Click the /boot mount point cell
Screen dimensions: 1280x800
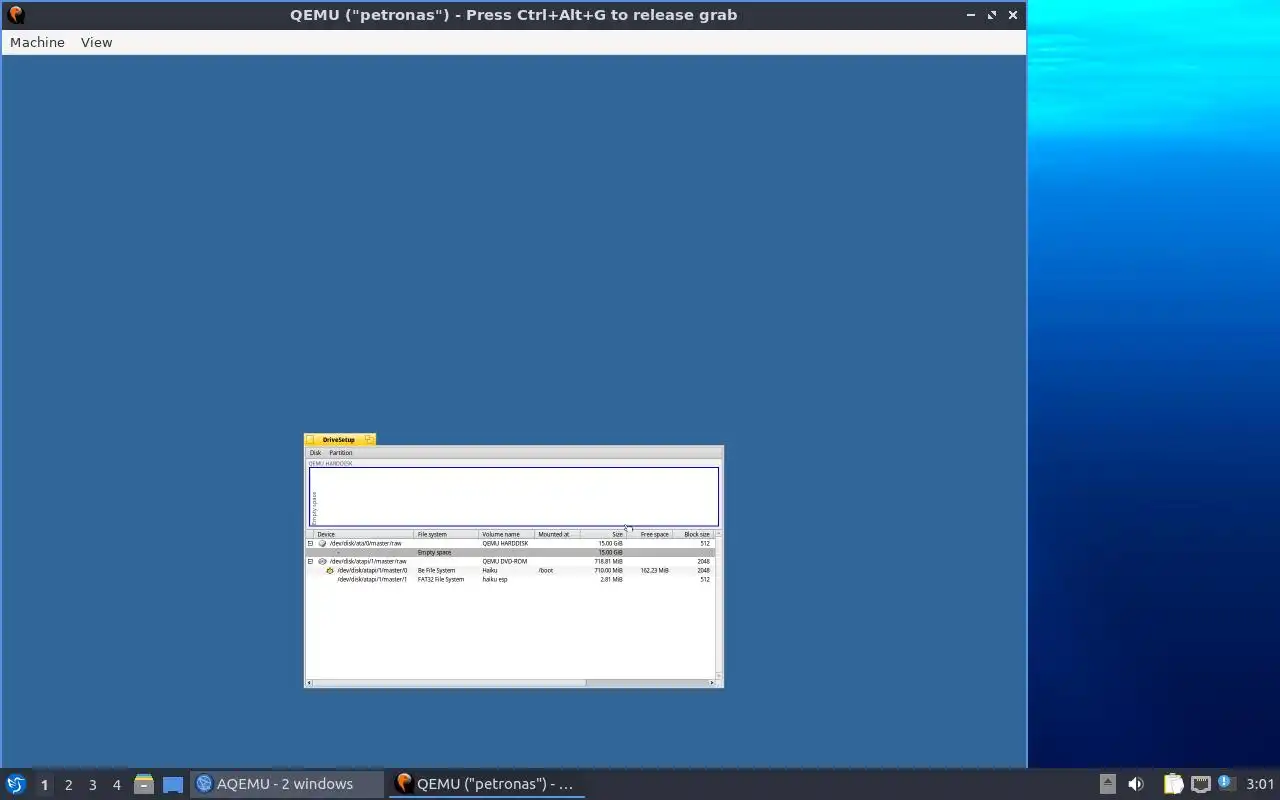point(545,570)
